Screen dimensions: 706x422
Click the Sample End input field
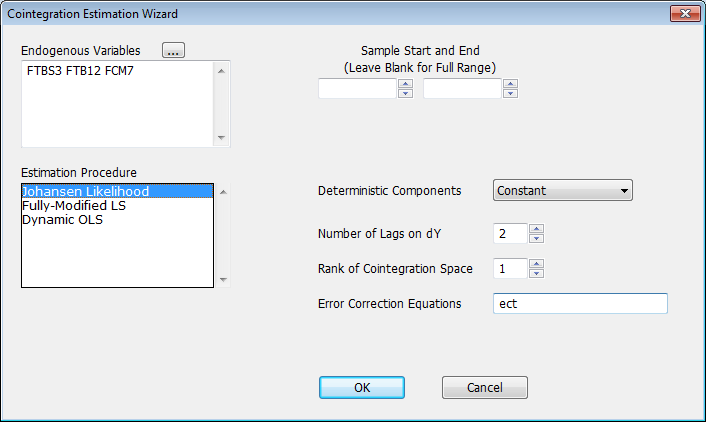click(x=462, y=89)
